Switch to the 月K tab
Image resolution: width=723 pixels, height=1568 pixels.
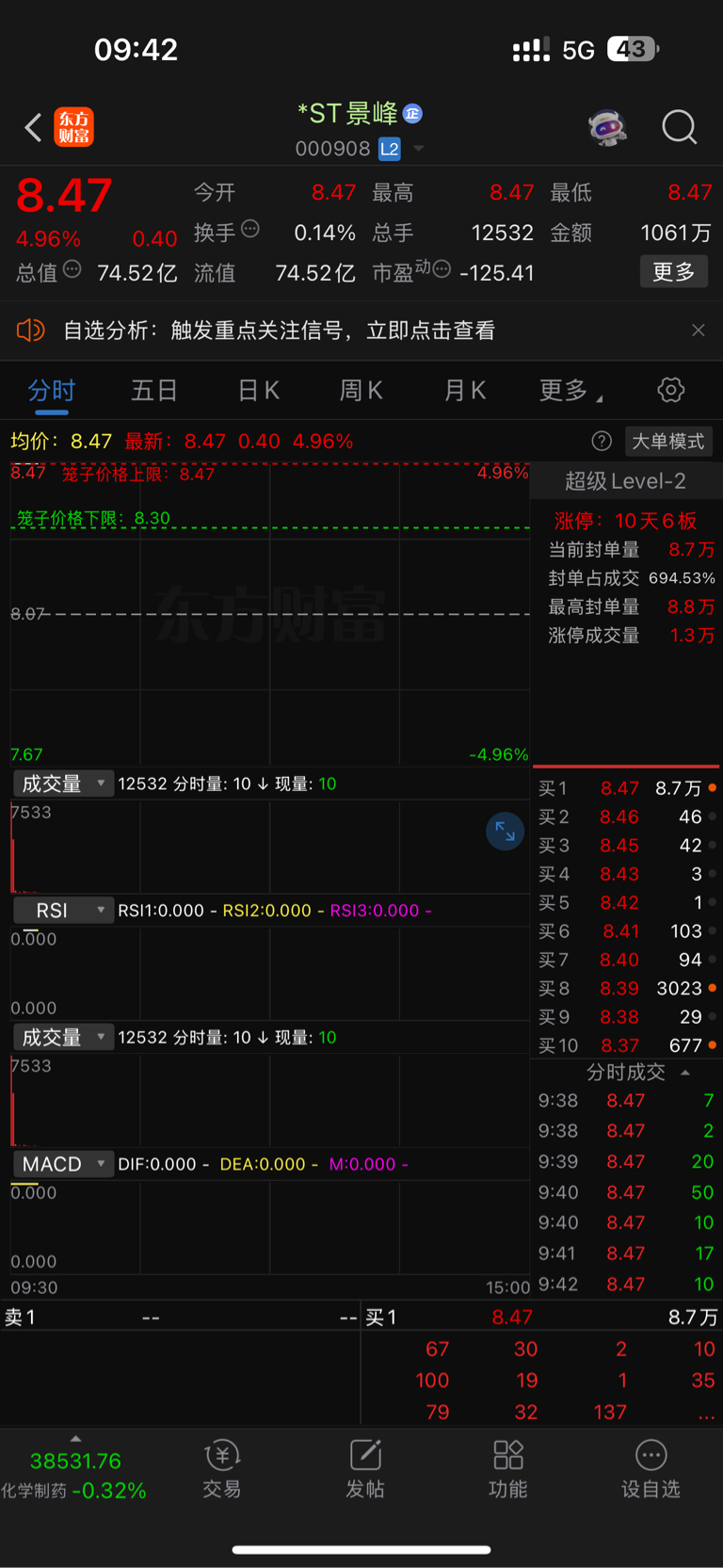(x=464, y=391)
